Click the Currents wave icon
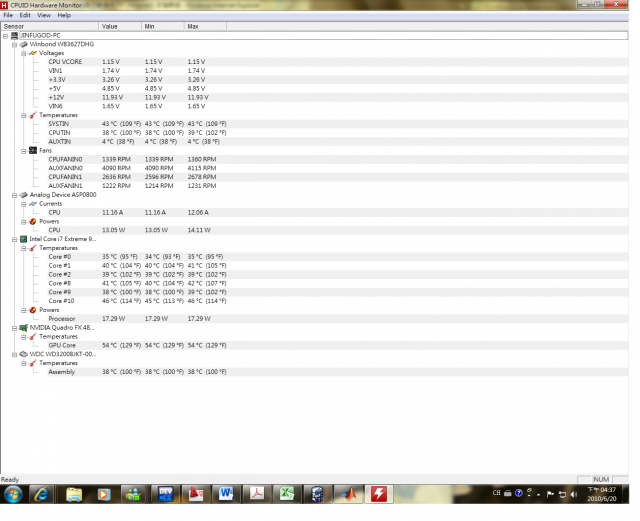This screenshot has height=521, width=640. pos(33,204)
